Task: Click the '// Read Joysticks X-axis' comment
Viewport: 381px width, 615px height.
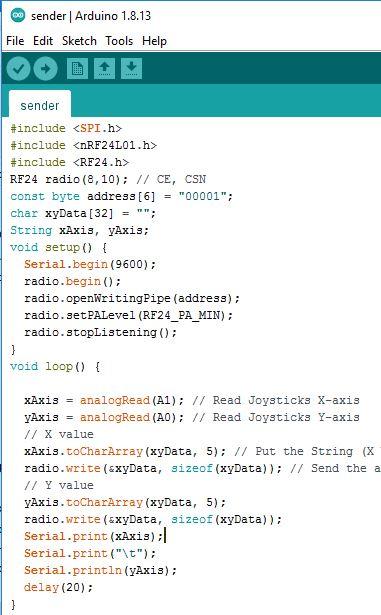Action: point(276,400)
